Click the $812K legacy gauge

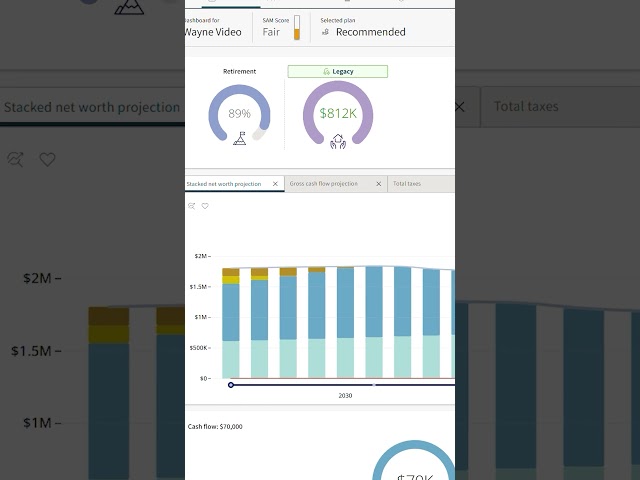(338, 113)
